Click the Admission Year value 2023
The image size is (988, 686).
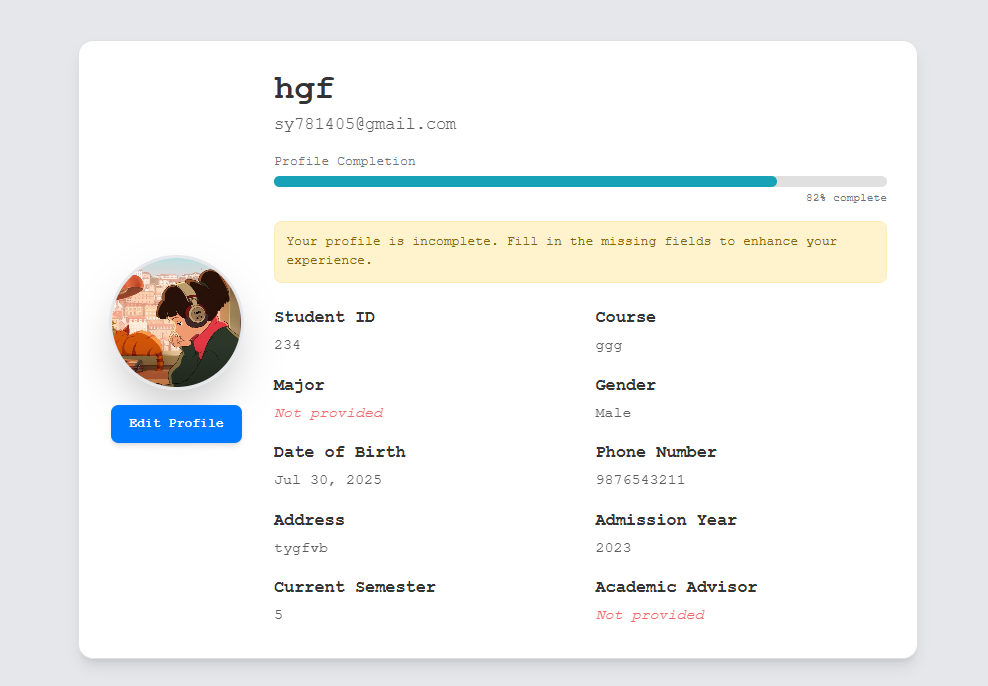click(x=613, y=548)
